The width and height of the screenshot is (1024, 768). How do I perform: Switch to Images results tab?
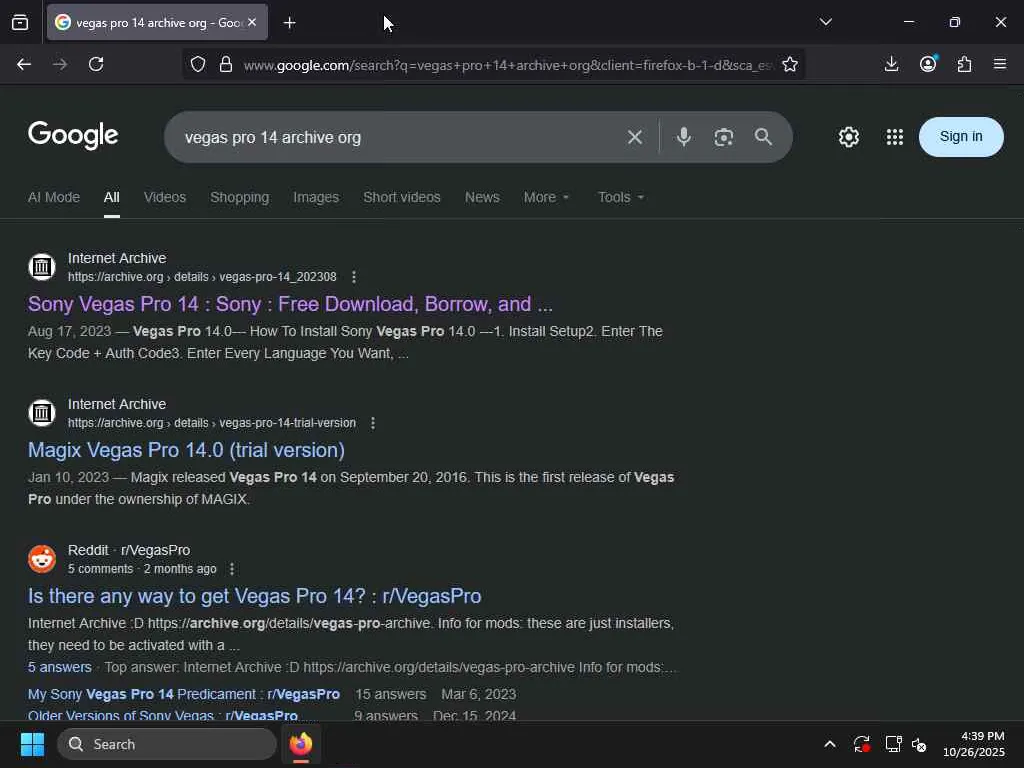(316, 197)
